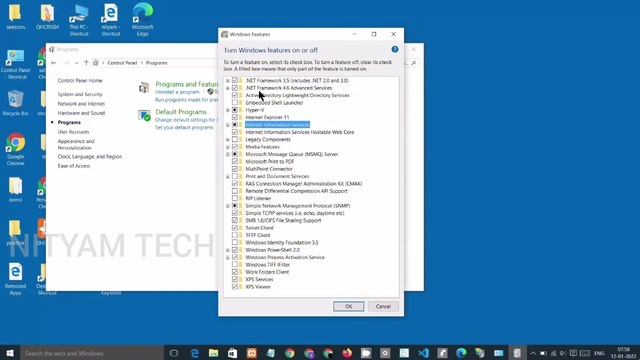
Task: Open Task View from the taskbar
Action: [174, 353]
